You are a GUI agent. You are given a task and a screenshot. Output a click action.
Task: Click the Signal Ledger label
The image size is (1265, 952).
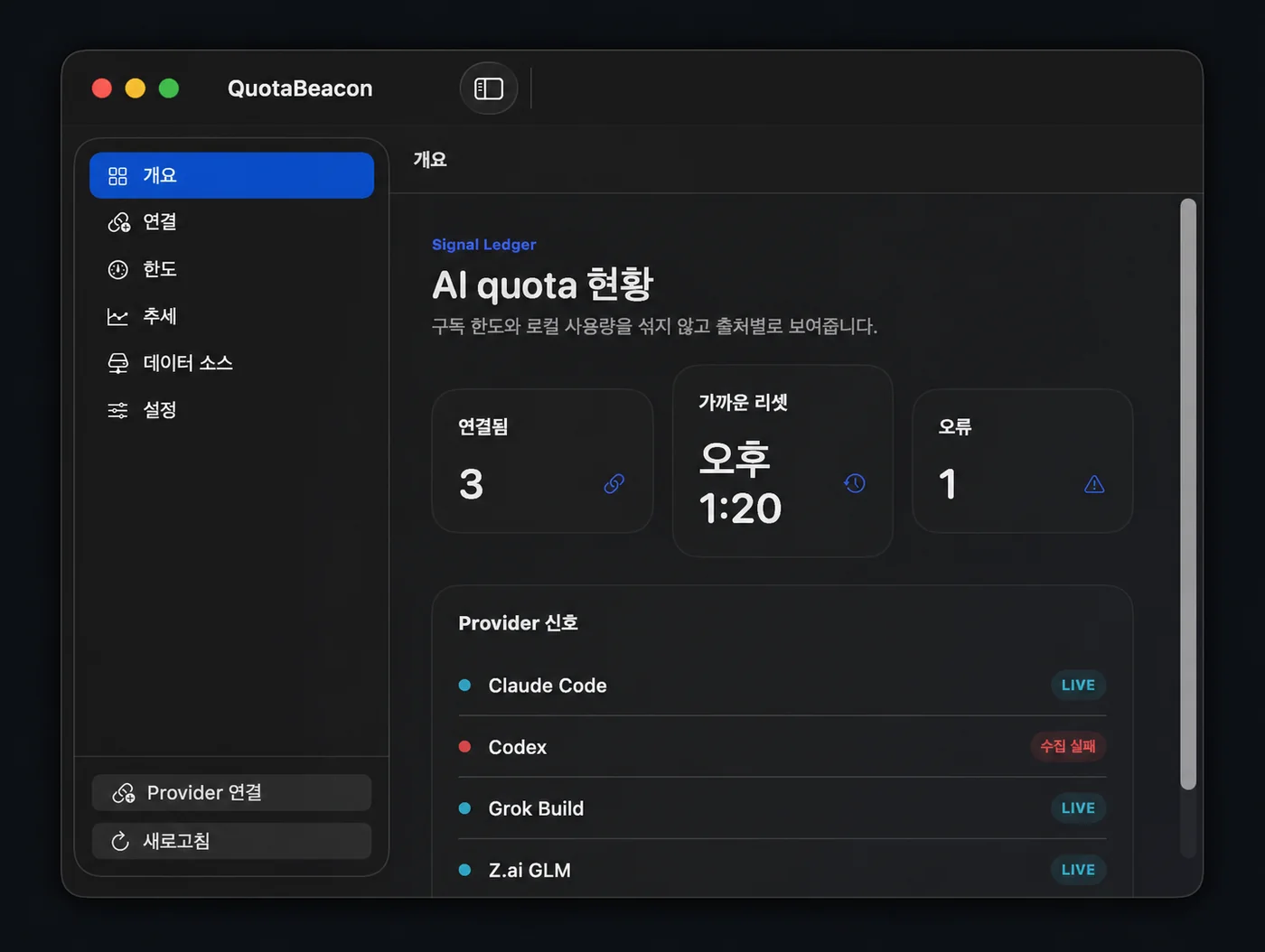(484, 245)
